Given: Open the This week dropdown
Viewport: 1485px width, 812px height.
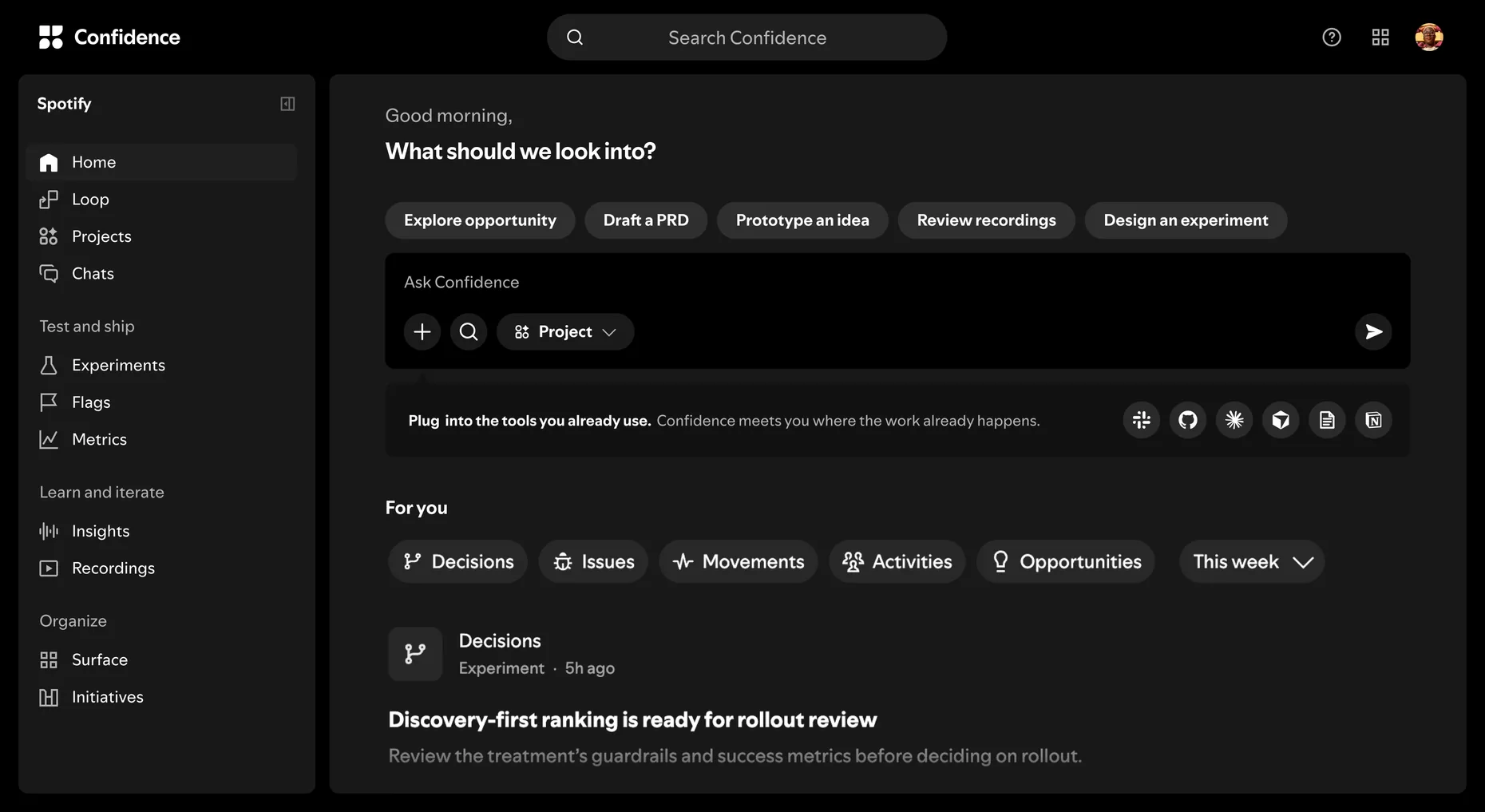Looking at the screenshot, I should click(1252, 561).
